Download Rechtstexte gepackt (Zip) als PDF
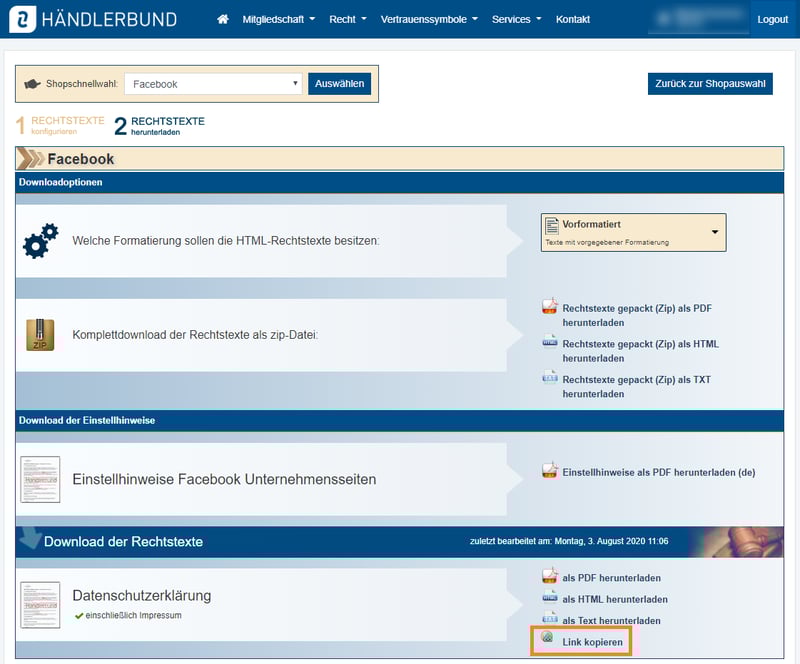 point(637,315)
